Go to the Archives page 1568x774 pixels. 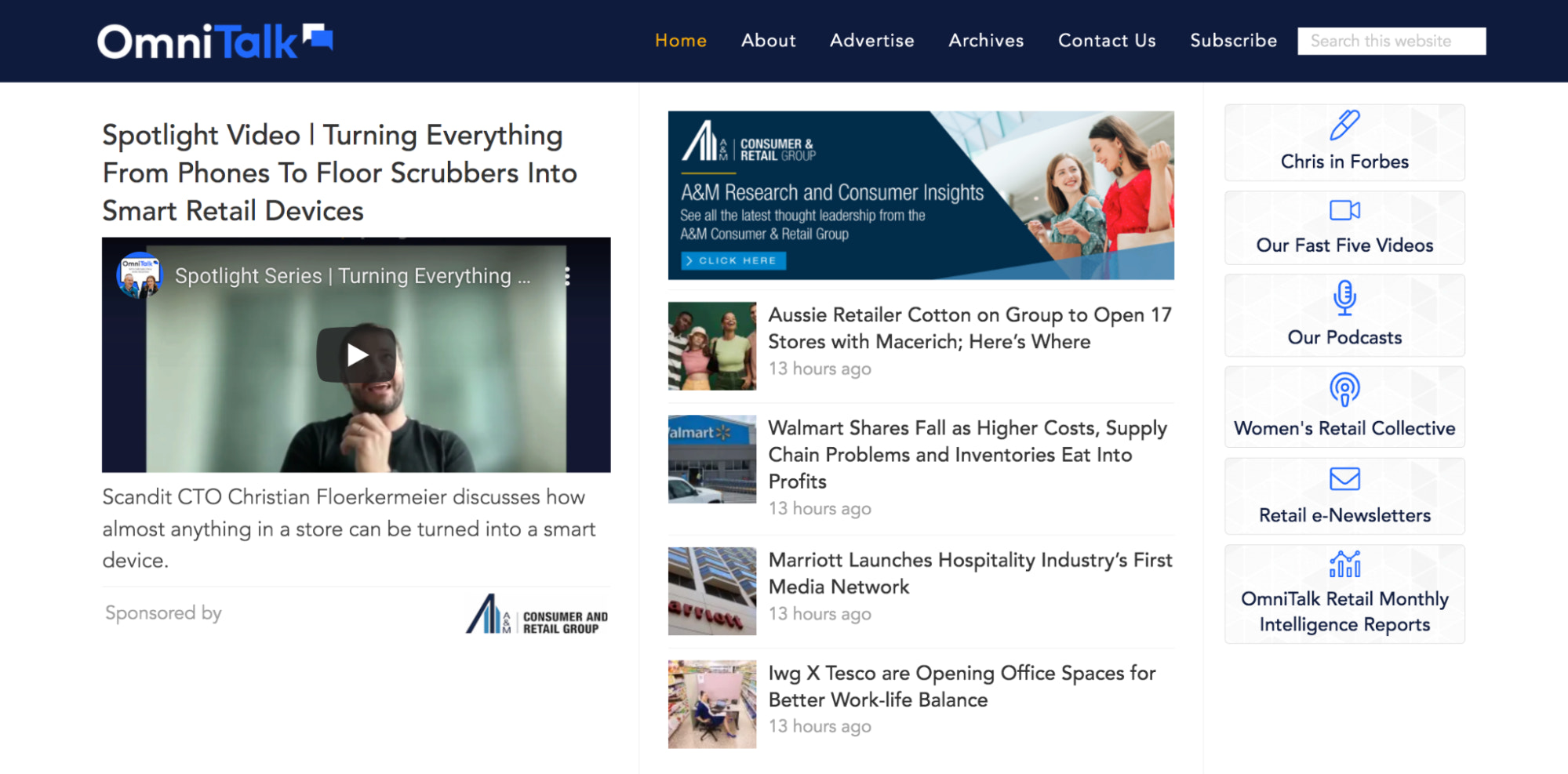point(986,41)
